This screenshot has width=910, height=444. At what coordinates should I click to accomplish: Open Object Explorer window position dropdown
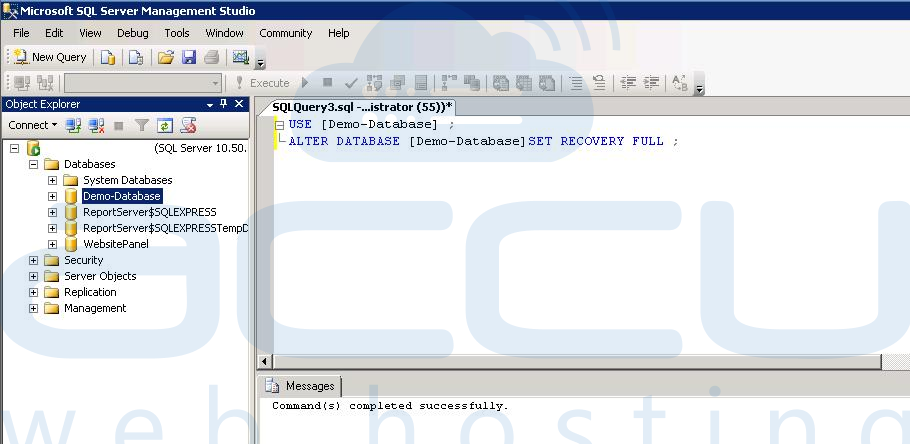210,104
